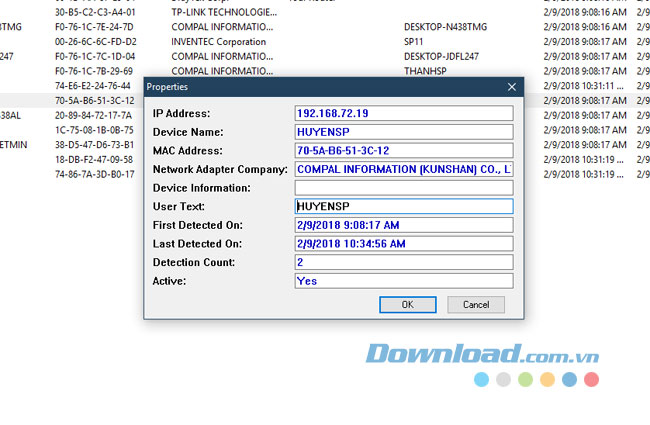Close the Properties dialog with X
The height and width of the screenshot is (425, 650).
[x=512, y=87]
